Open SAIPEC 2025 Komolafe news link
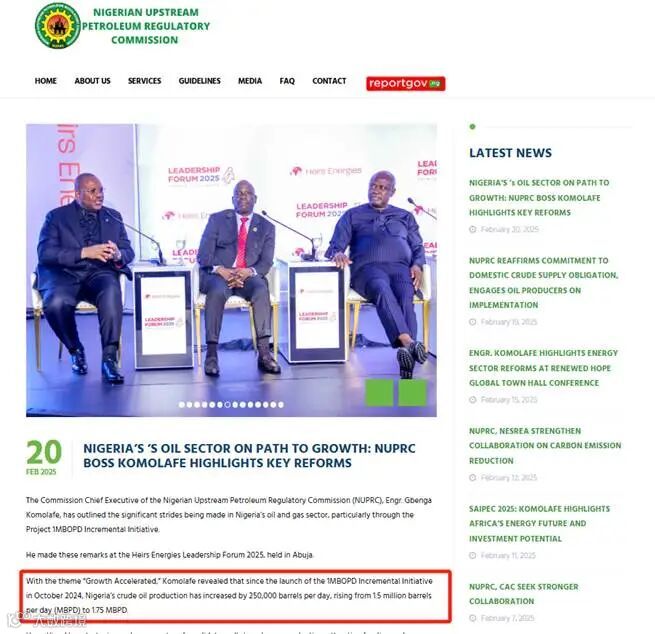 click(539, 524)
